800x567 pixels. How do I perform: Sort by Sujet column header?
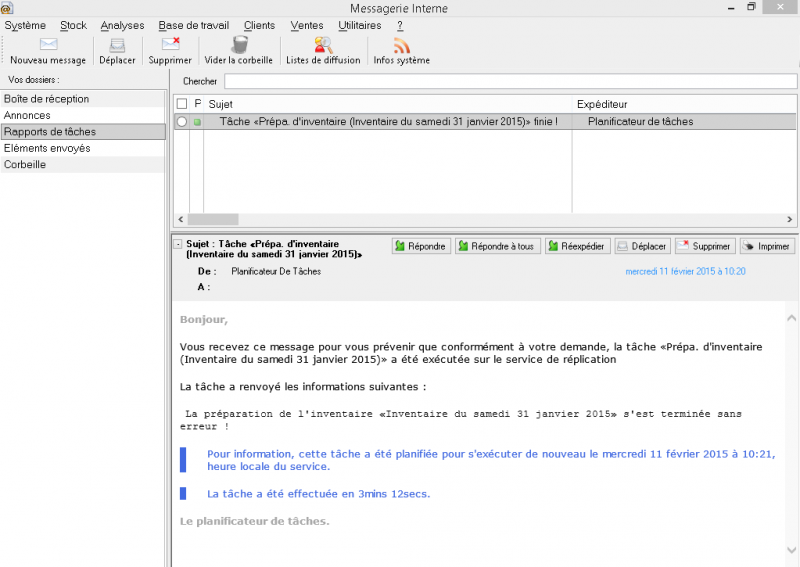(x=388, y=104)
